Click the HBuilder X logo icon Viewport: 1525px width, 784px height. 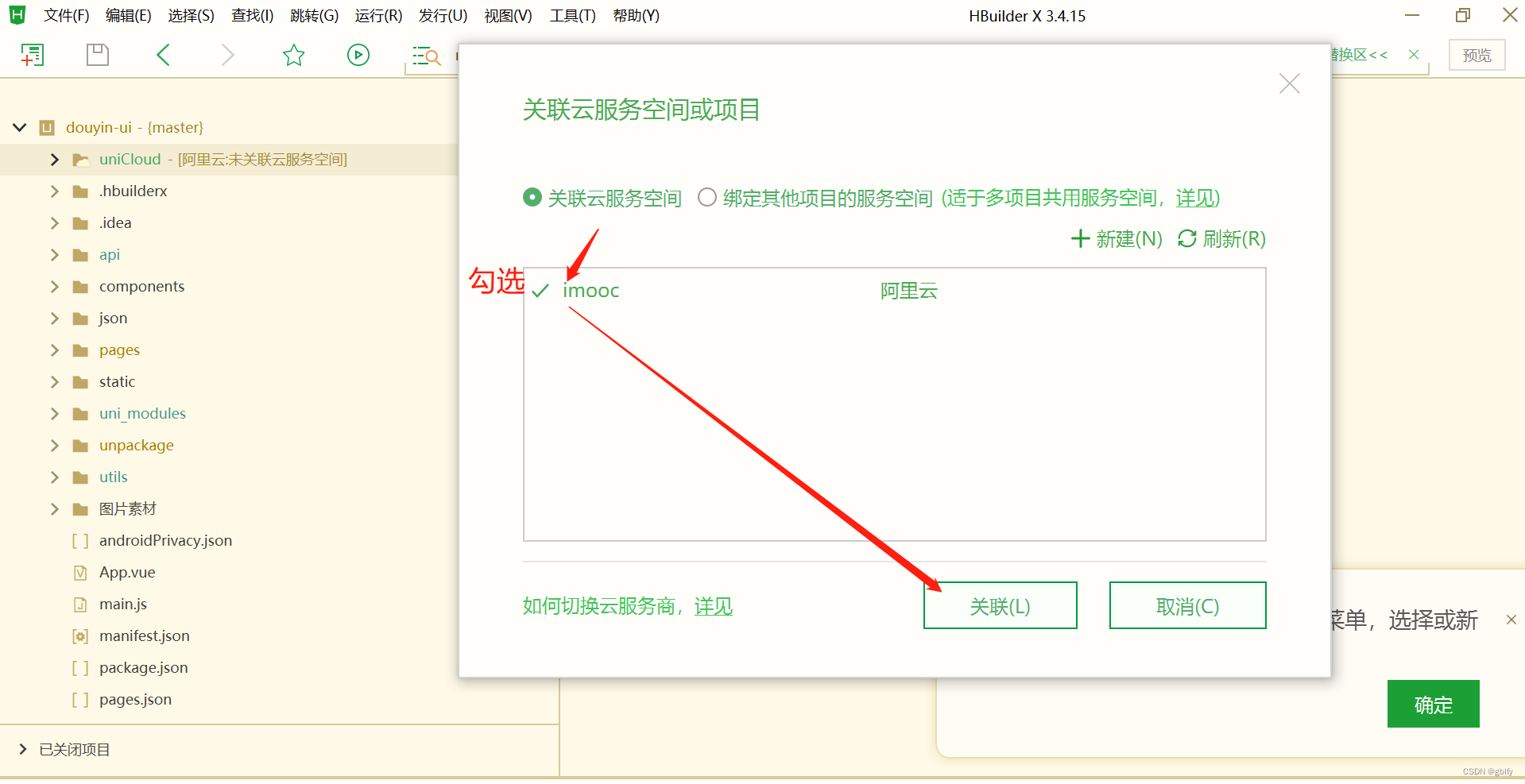pyautogui.click(x=17, y=14)
